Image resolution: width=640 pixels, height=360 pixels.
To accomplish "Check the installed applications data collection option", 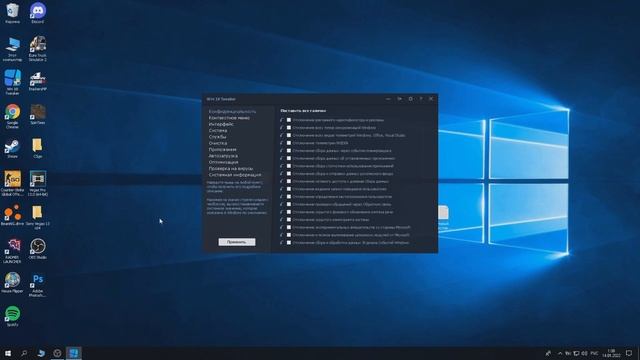I will coord(289,158).
